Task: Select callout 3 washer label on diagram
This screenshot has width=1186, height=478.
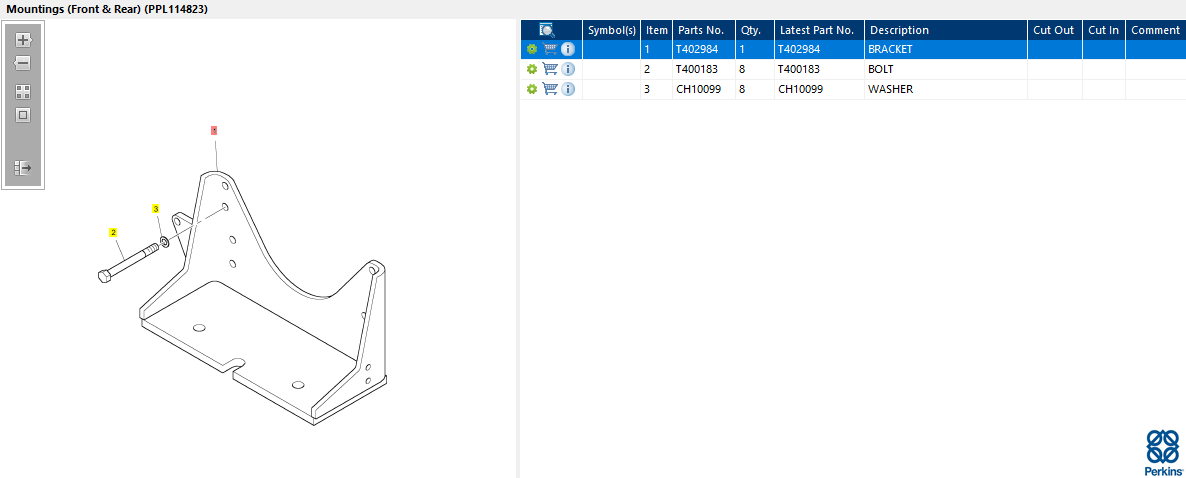Action: pos(156,208)
